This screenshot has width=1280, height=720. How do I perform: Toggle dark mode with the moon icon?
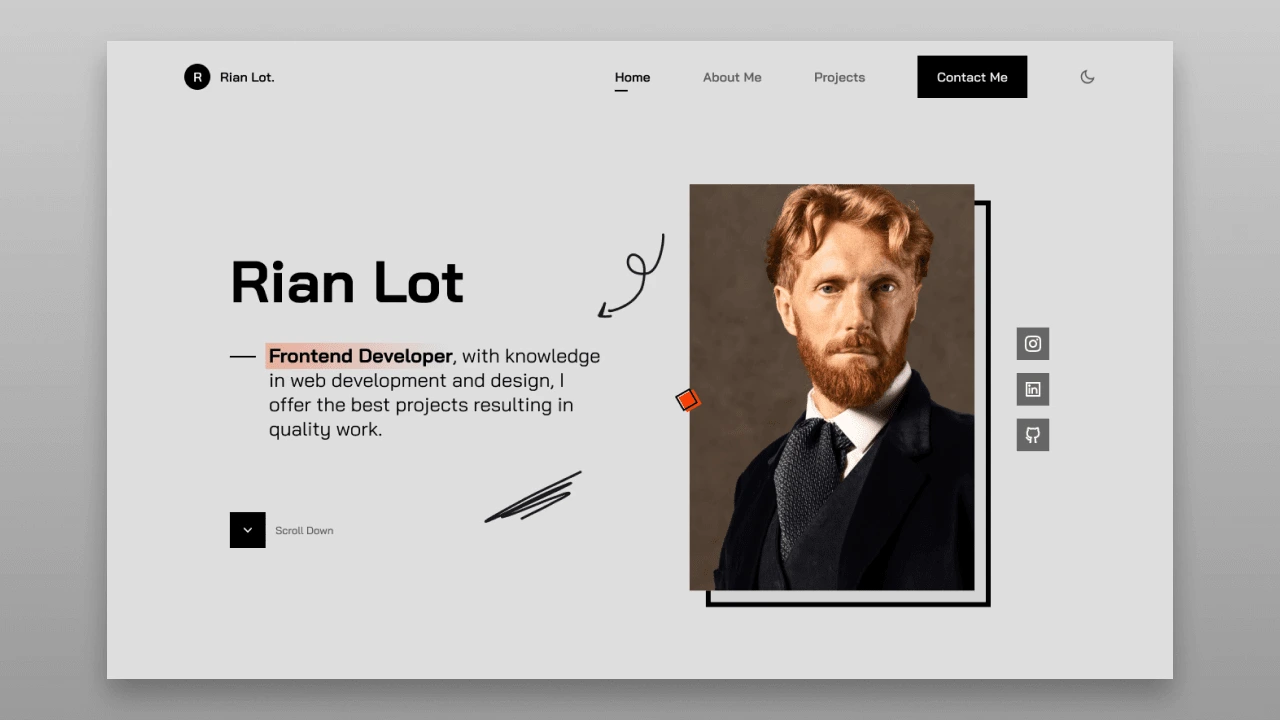point(1088,77)
